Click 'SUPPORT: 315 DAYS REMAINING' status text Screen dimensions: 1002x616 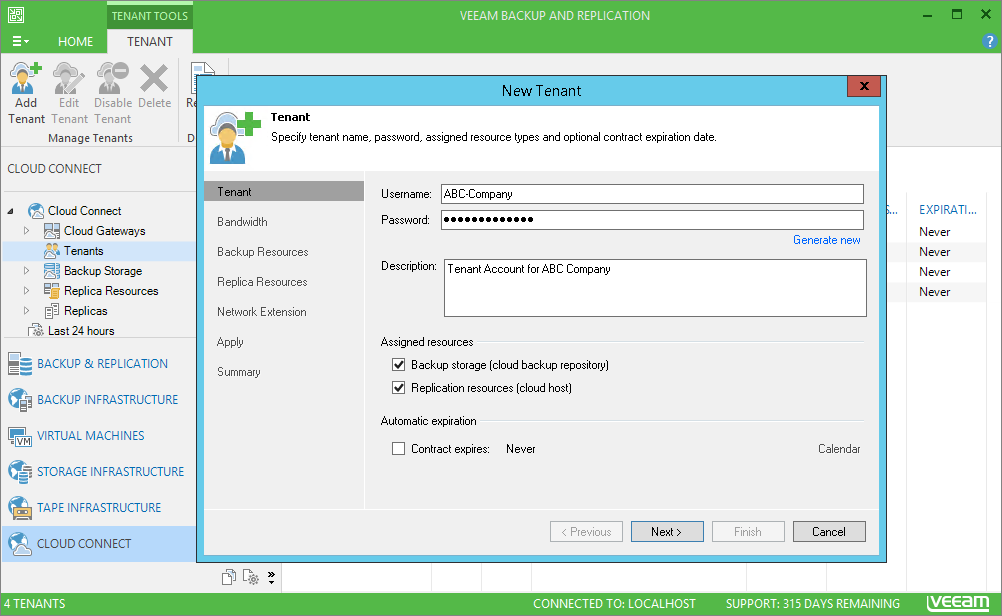tap(812, 604)
